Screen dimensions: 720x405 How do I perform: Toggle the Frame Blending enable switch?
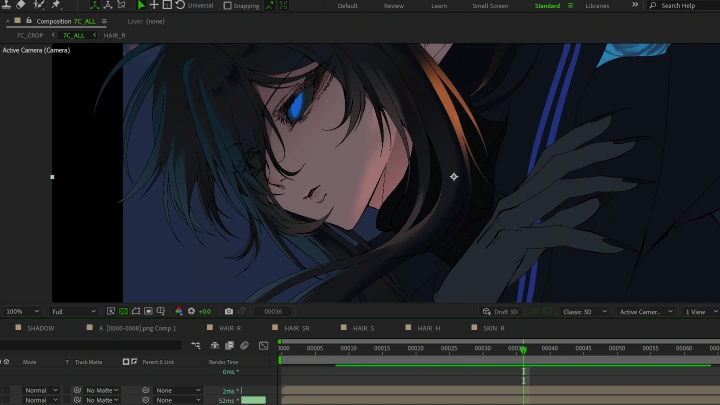pyautogui.click(x=229, y=345)
